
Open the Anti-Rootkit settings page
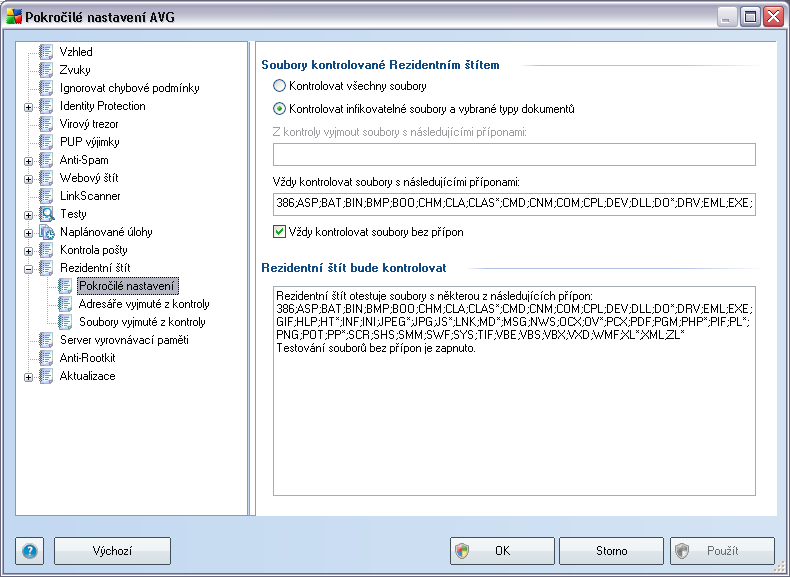pos(87,358)
